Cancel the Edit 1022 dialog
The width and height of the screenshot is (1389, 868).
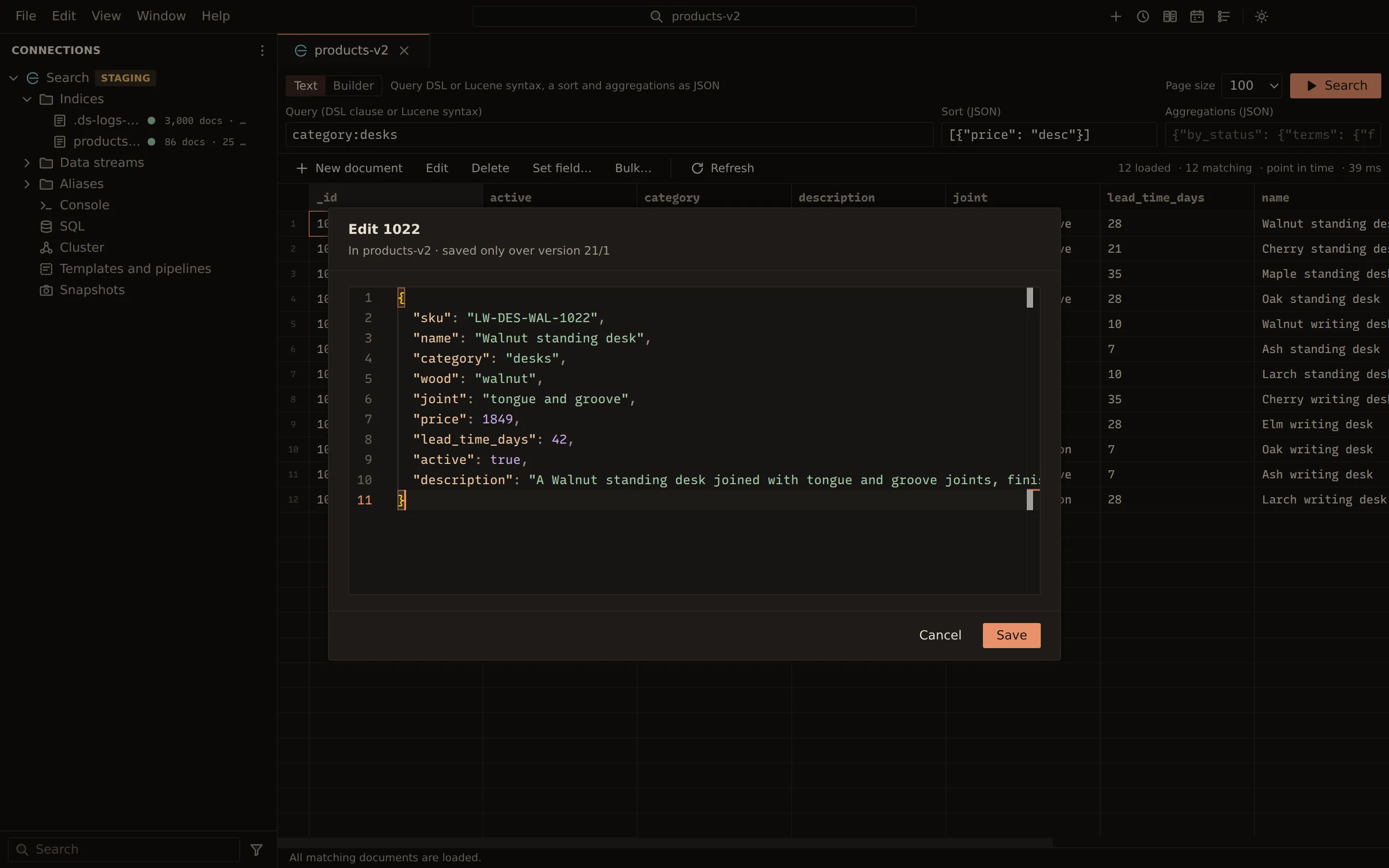click(x=940, y=636)
